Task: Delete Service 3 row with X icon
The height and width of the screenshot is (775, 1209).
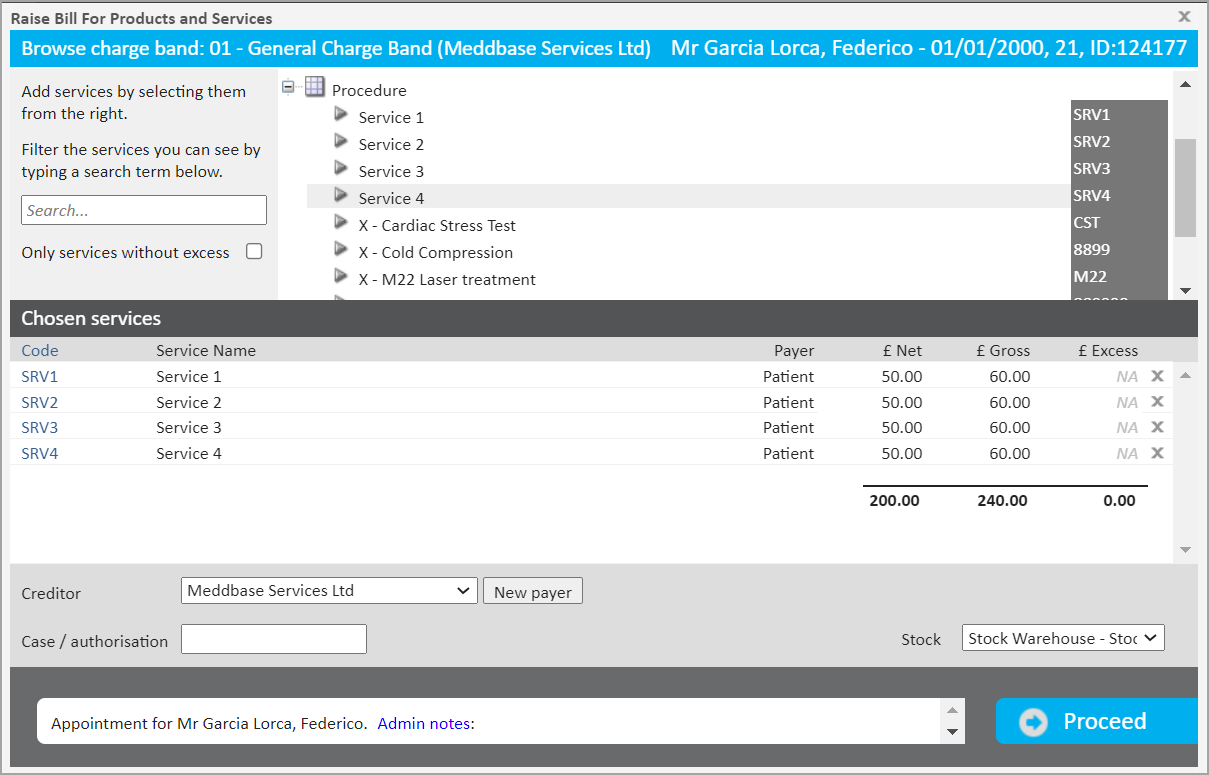Action: click(1157, 427)
